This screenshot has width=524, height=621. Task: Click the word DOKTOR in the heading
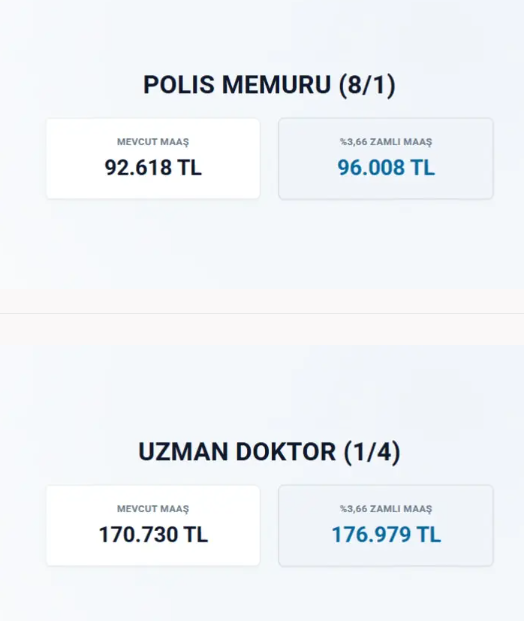(286, 452)
